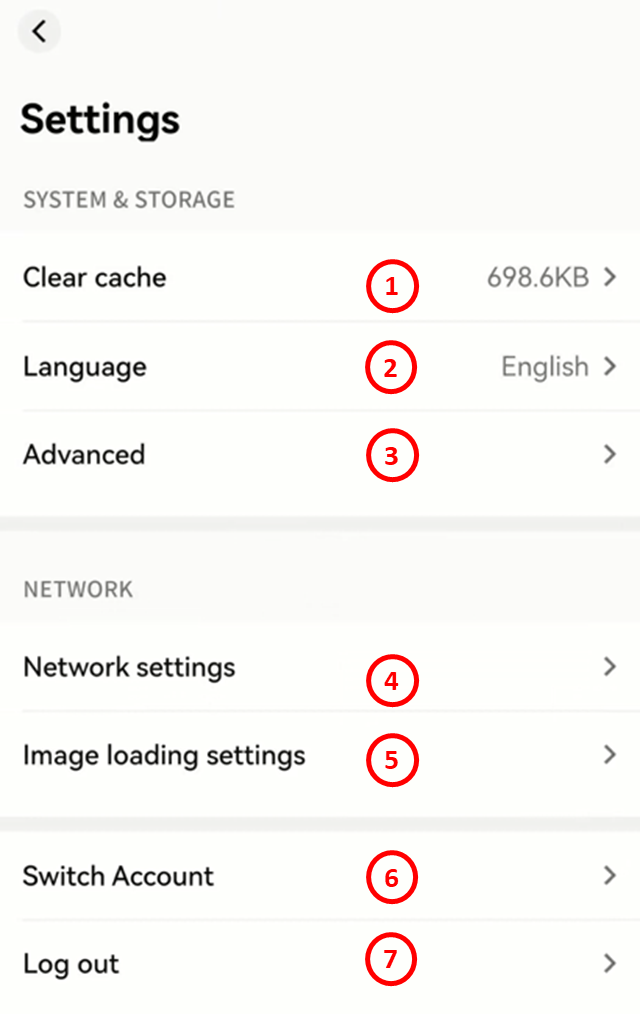Go to Network settings
The height and width of the screenshot is (1014, 640).
pos(129,667)
